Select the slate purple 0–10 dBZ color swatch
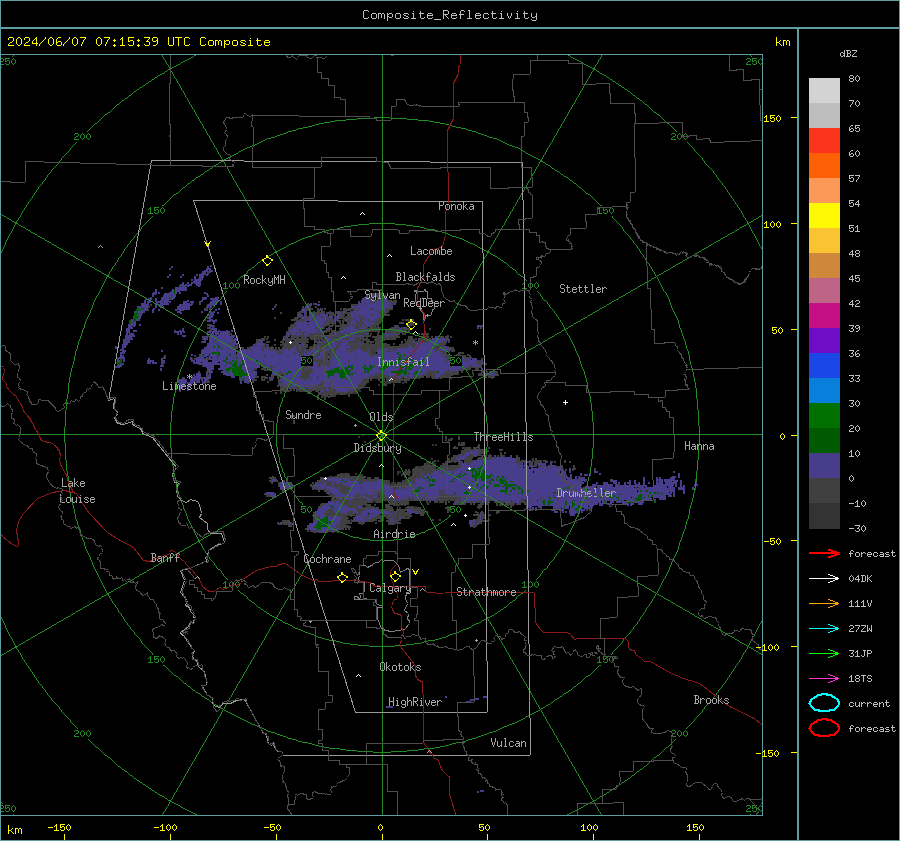 [x=824, y=465]
